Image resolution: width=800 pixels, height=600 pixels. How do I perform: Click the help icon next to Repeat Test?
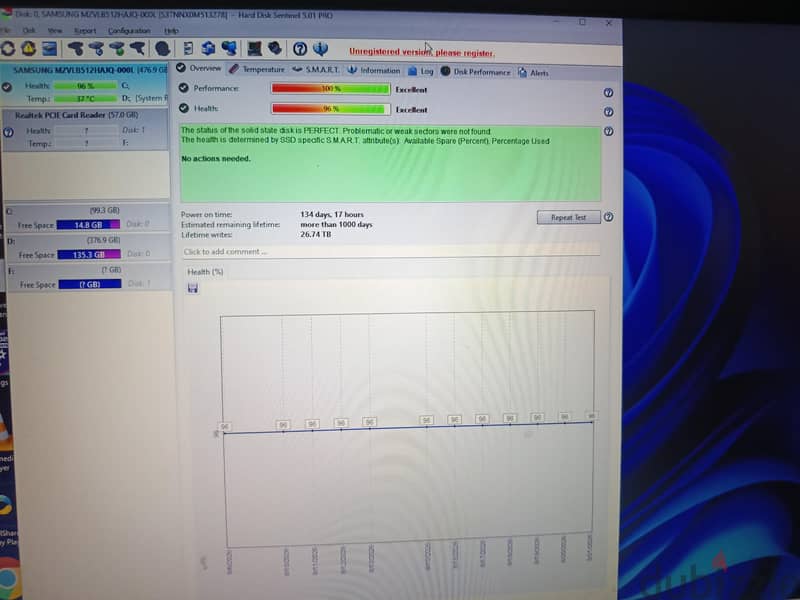(x=608, y=217)
